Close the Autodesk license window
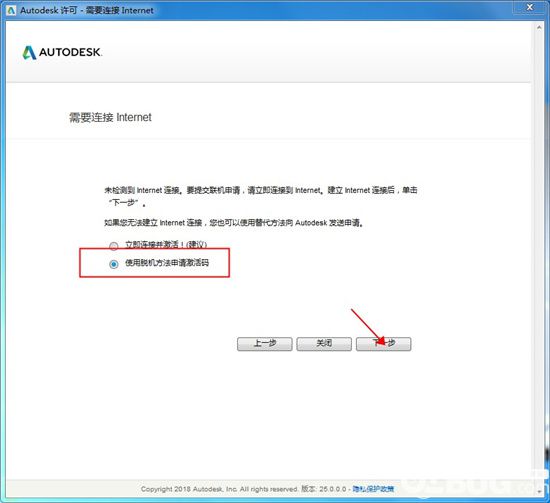Image resolution: width=550 pixels, height=503 pixels. [530, 7]
